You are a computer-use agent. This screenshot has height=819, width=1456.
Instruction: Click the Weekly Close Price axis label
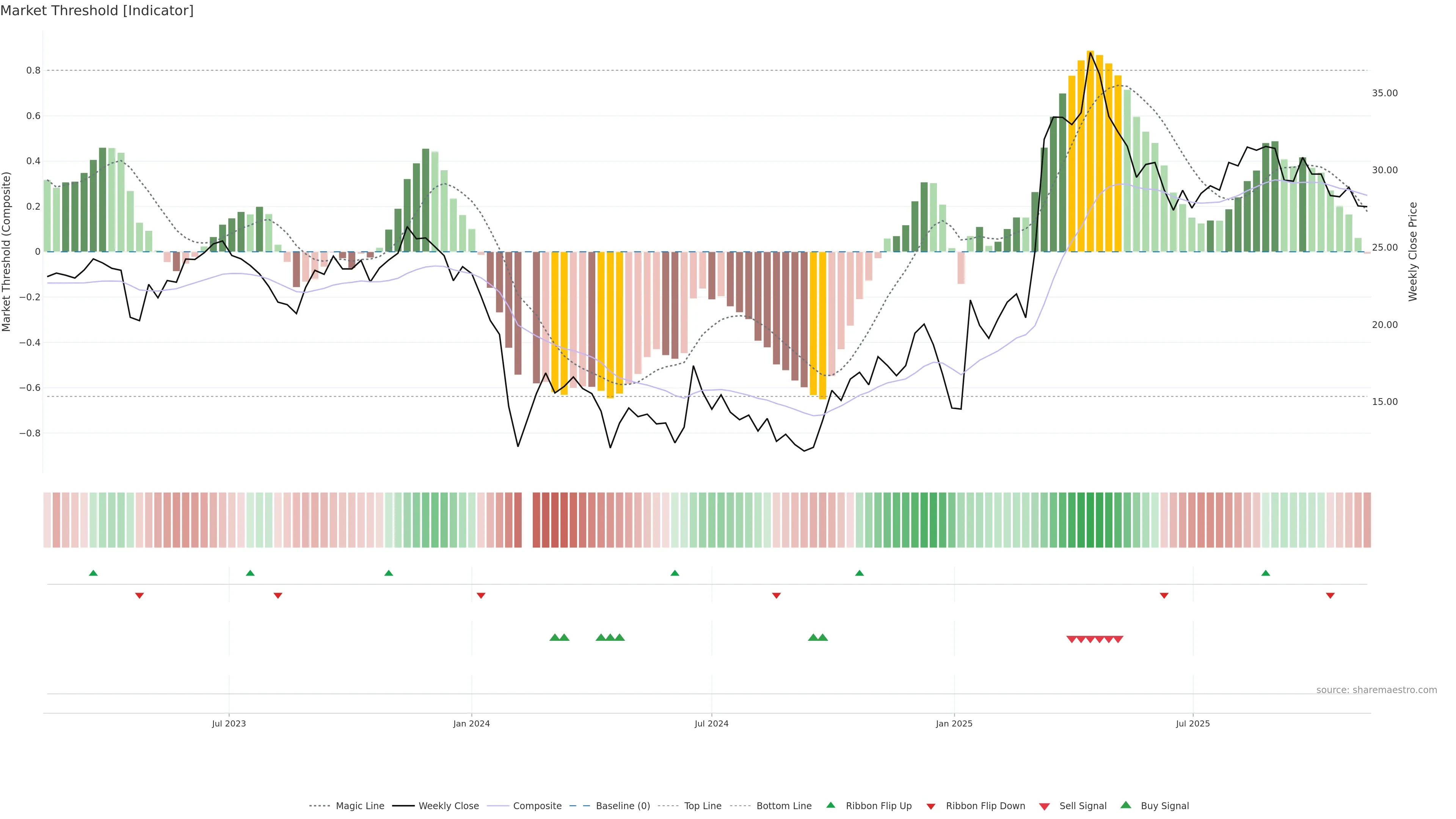click(1412, 251)
